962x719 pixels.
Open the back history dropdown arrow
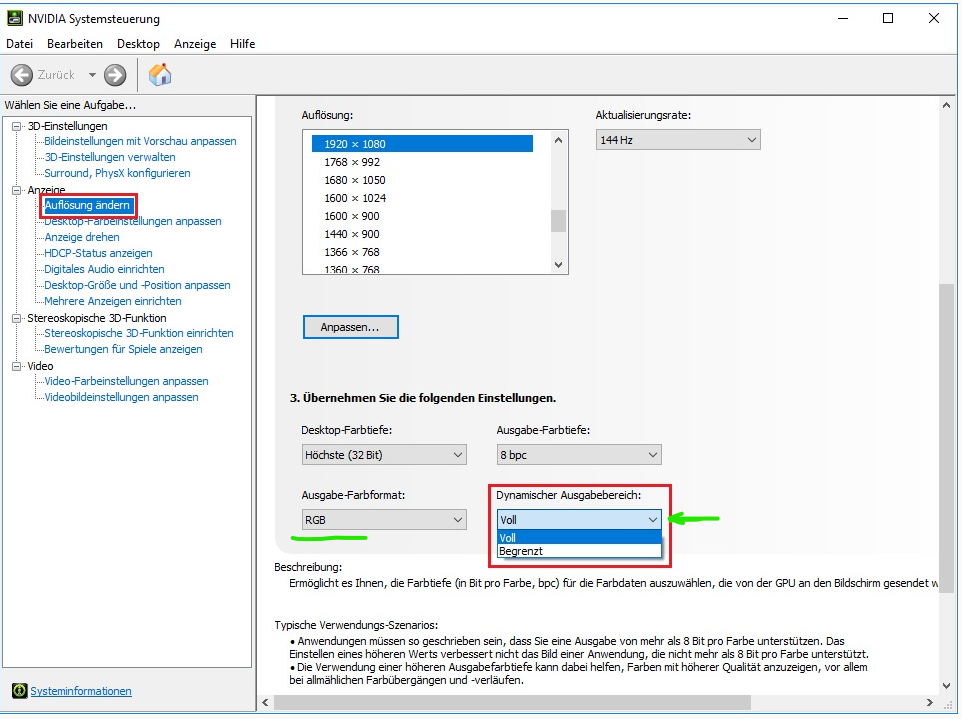pyautogui.click(x=92, y=75)
